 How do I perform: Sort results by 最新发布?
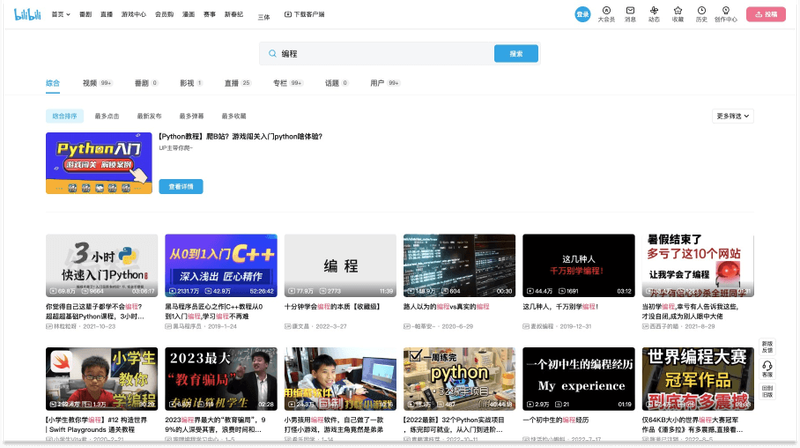point(149,116)
